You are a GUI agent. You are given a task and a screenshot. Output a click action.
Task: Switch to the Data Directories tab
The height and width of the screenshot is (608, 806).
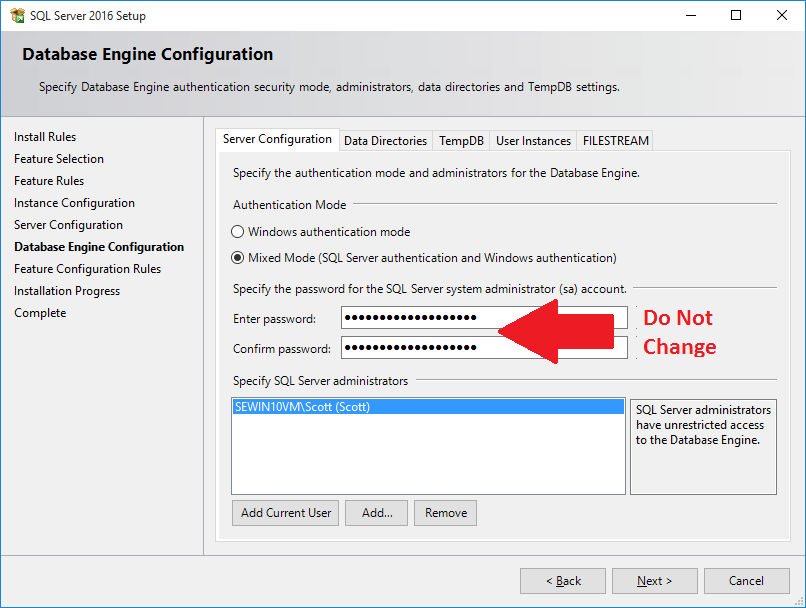click(385, 140)
